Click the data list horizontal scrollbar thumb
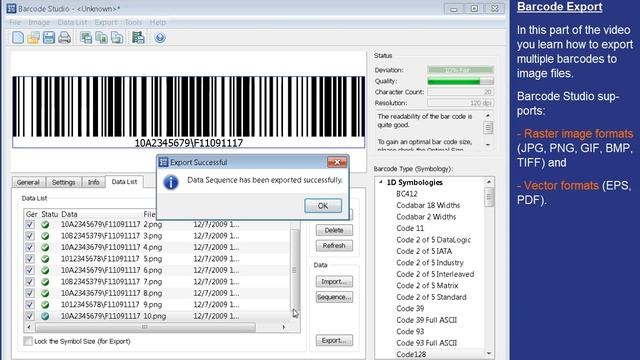The height and width of the screenshot is (360, 640). click(x=145, y=327)
